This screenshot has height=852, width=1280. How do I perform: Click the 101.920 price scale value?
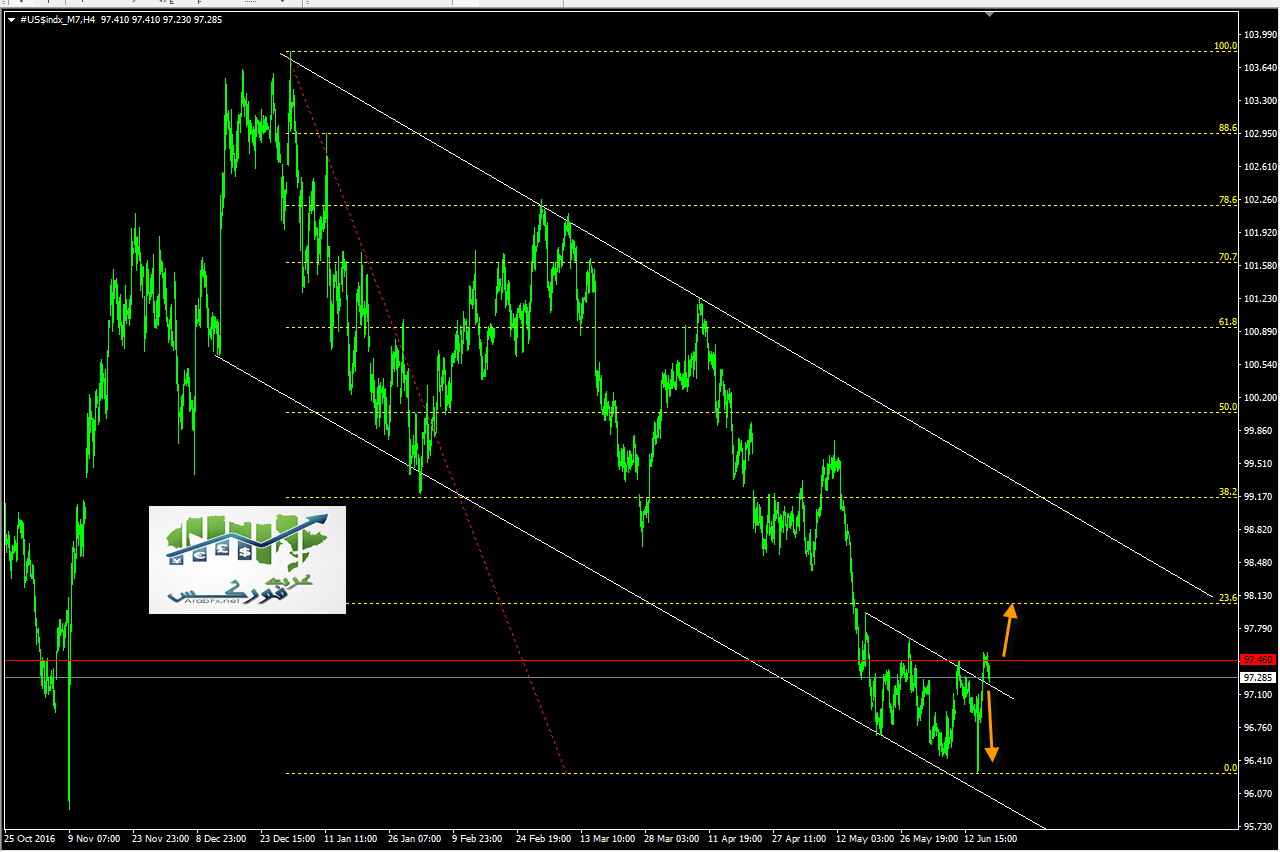pos(1258,233)
